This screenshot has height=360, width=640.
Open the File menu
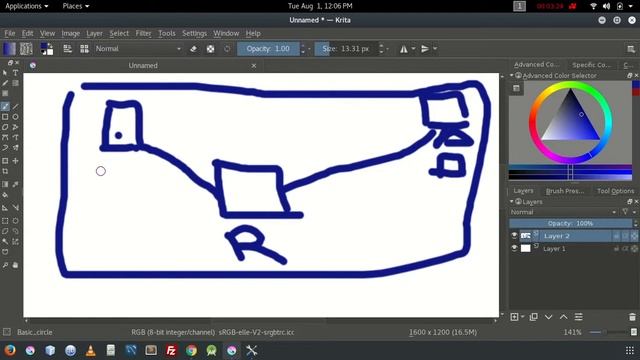[9, 33]
